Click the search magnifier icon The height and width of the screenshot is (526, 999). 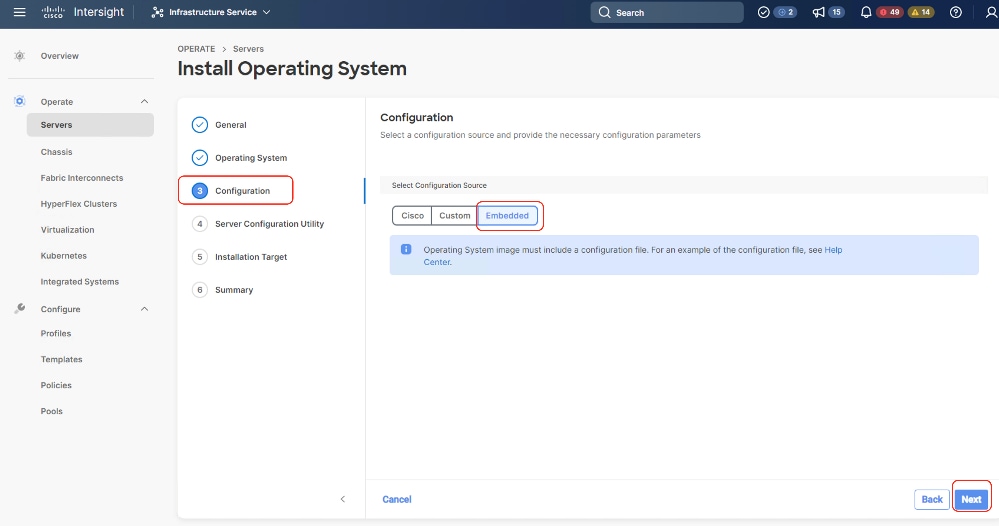605,12
